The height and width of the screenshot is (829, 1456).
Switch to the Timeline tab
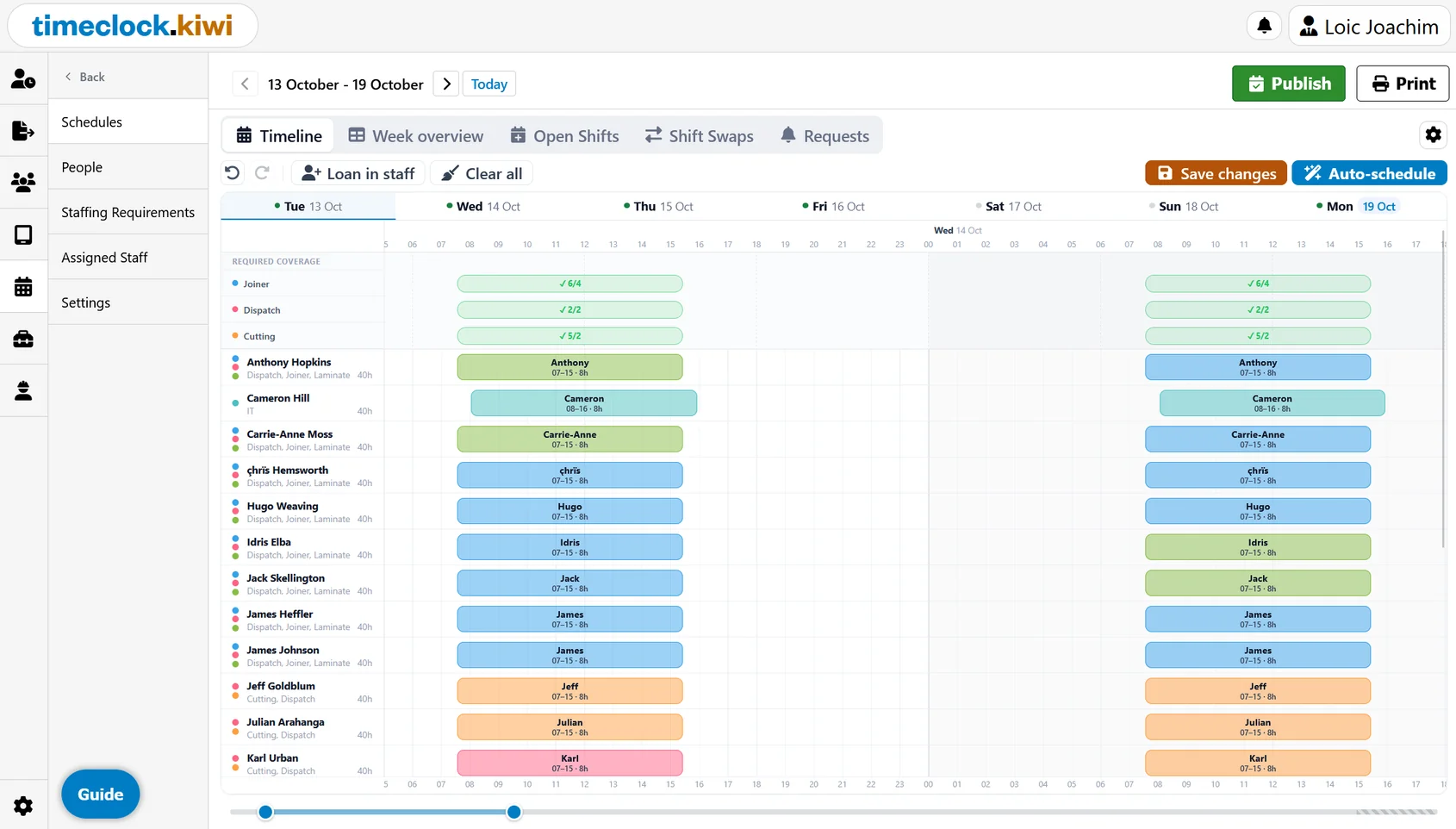pos(279,135)
